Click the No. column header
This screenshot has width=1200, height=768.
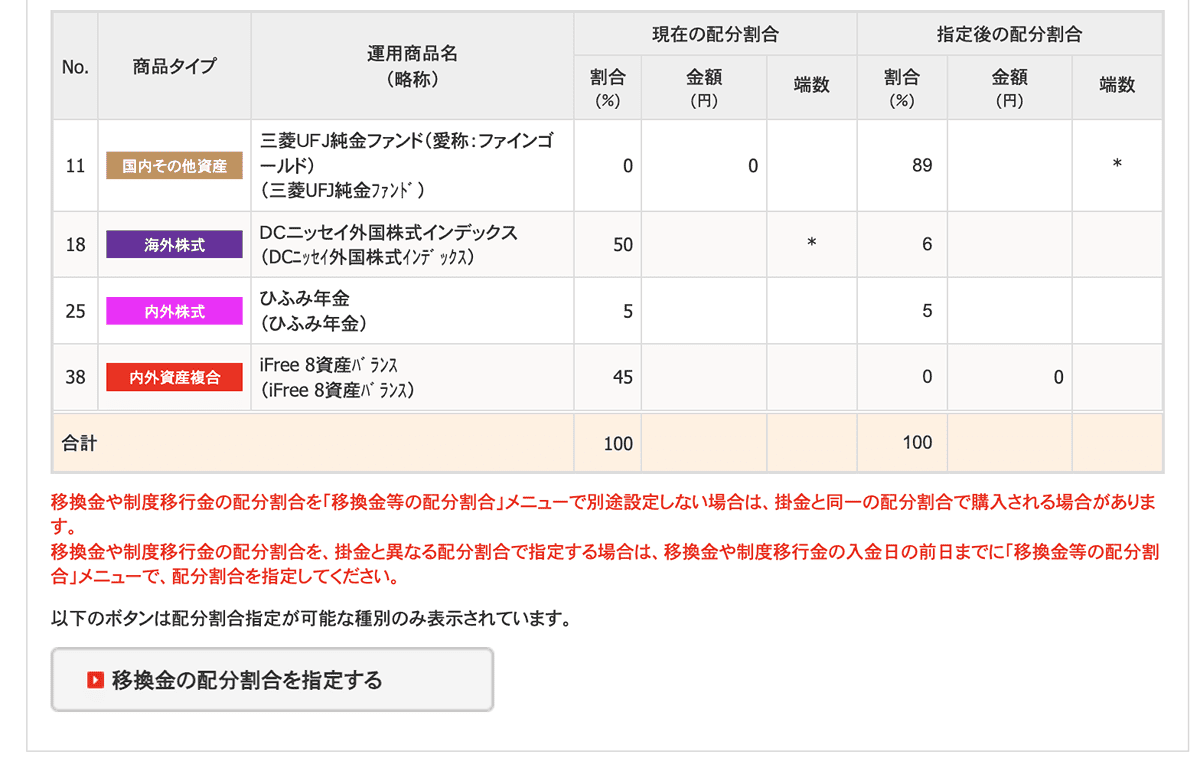coord(75,67)
